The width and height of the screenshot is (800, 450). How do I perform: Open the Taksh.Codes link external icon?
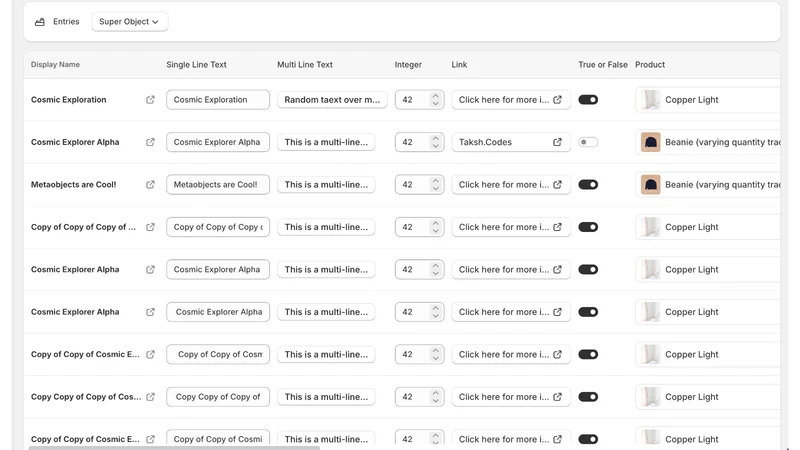pyautogui.click(x=557, y=142)
